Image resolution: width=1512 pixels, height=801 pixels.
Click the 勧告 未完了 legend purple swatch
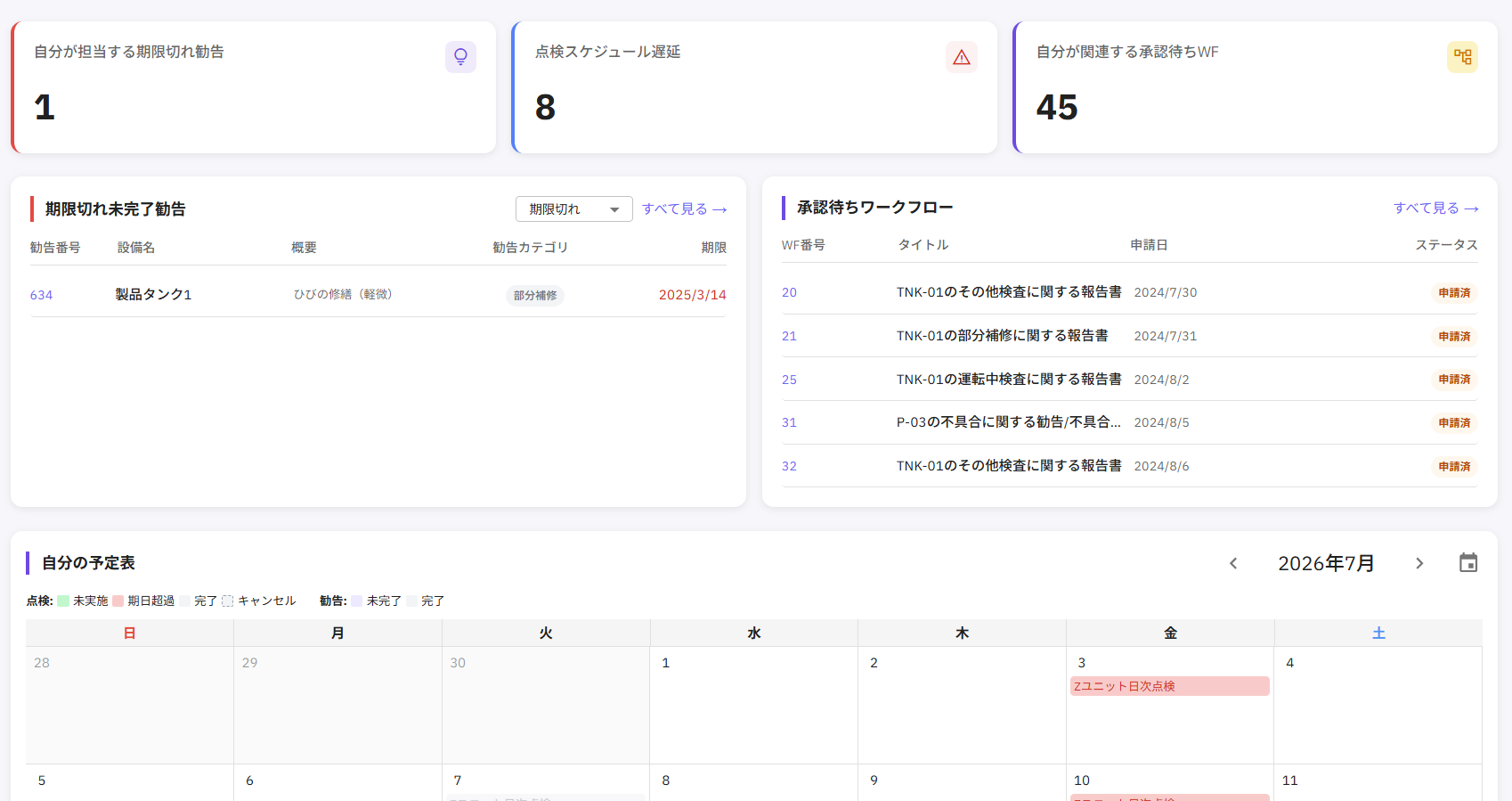[x=357, y=601]
